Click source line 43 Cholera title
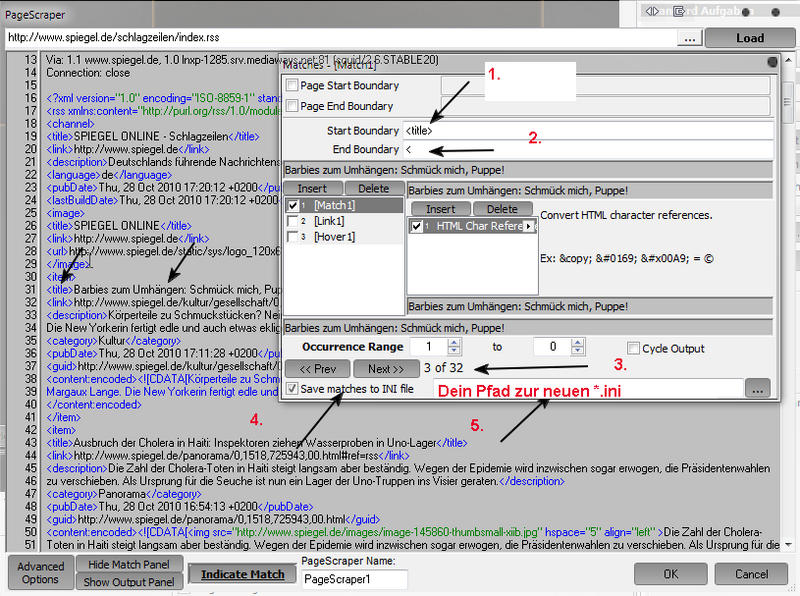Viewport: 800px width, 596px height. (x=257, y=442)
